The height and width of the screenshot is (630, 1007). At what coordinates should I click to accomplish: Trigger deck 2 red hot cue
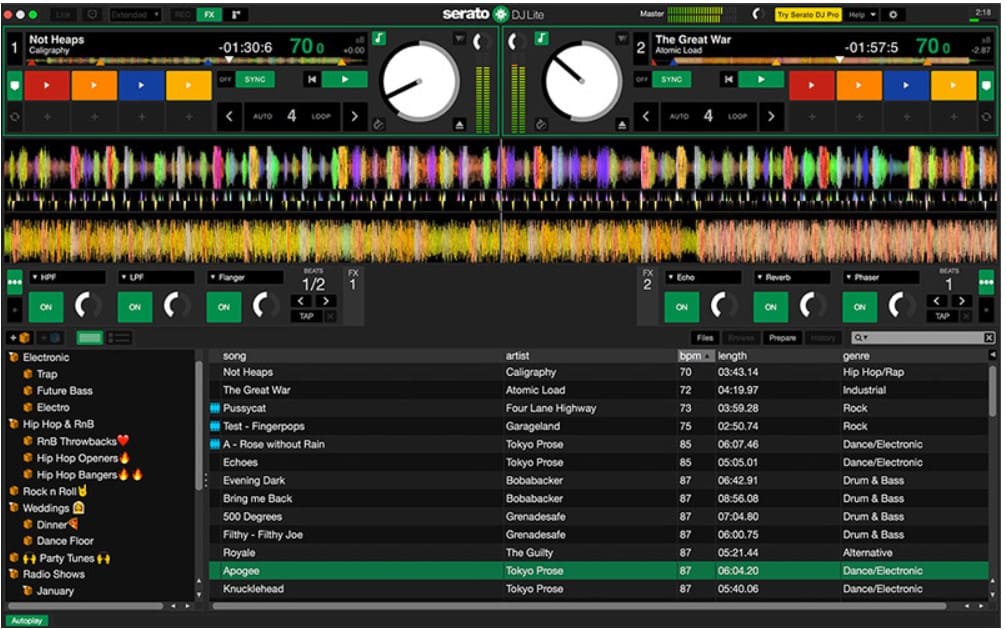(812, 85)
